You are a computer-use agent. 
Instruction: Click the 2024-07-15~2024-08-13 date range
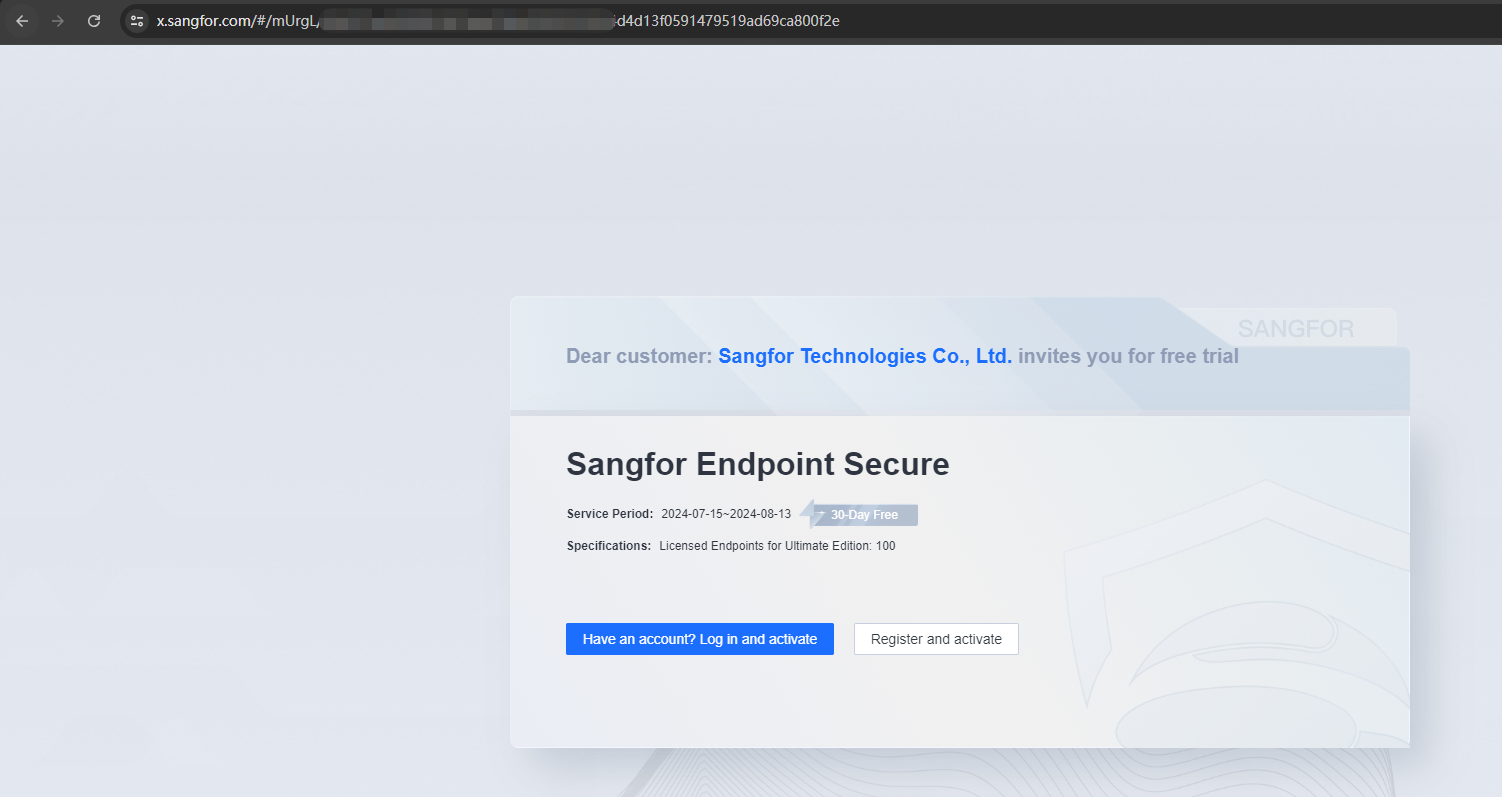[x=726, y=514]
